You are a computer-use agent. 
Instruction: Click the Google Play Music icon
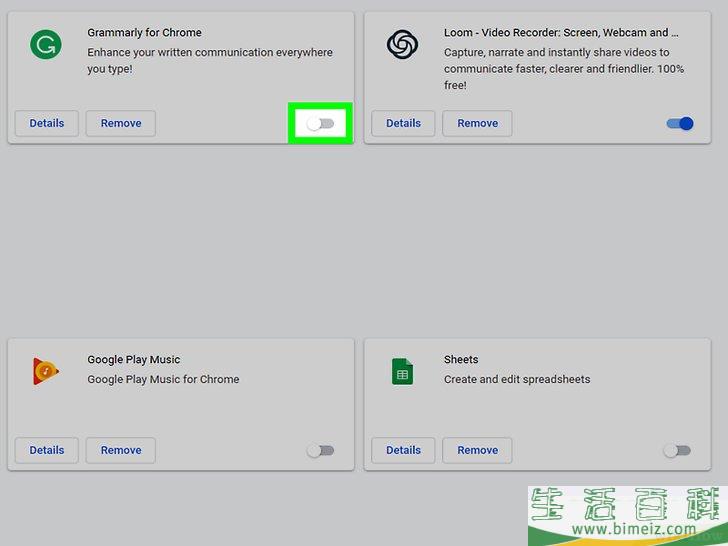(45, 371)
